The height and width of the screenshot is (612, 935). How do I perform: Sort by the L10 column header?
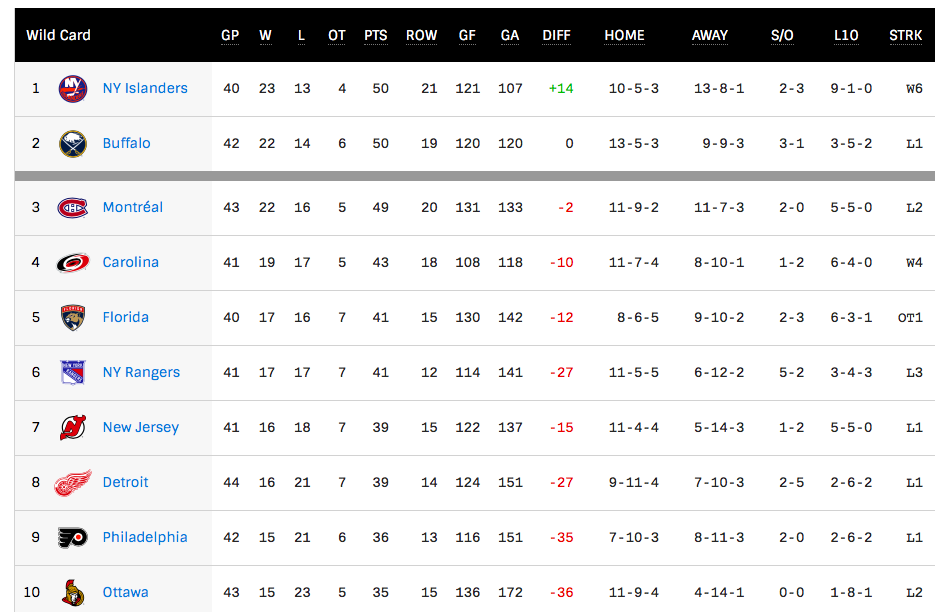(846, 35)
